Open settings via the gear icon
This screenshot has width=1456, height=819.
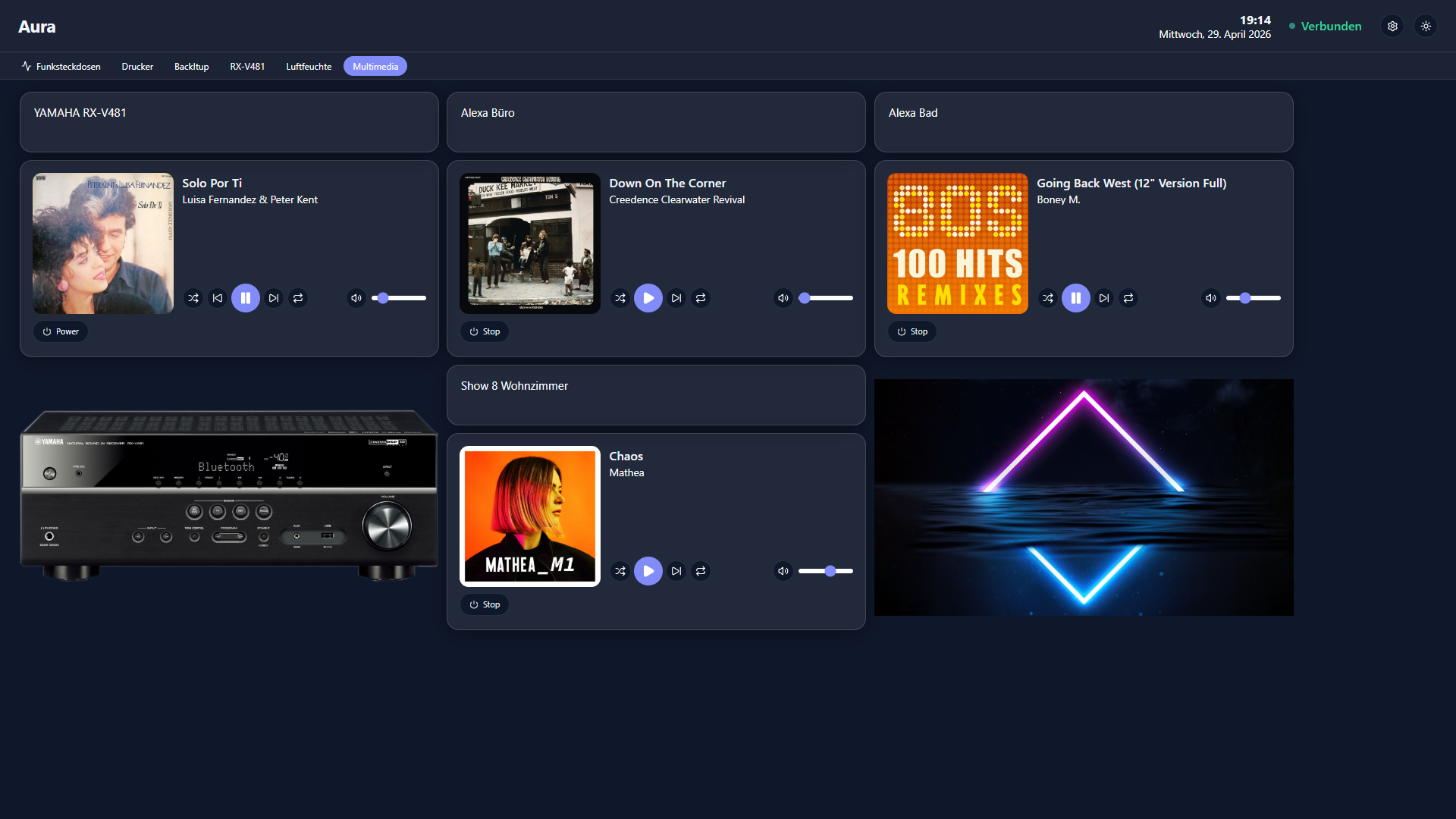tap(1392, 27)
